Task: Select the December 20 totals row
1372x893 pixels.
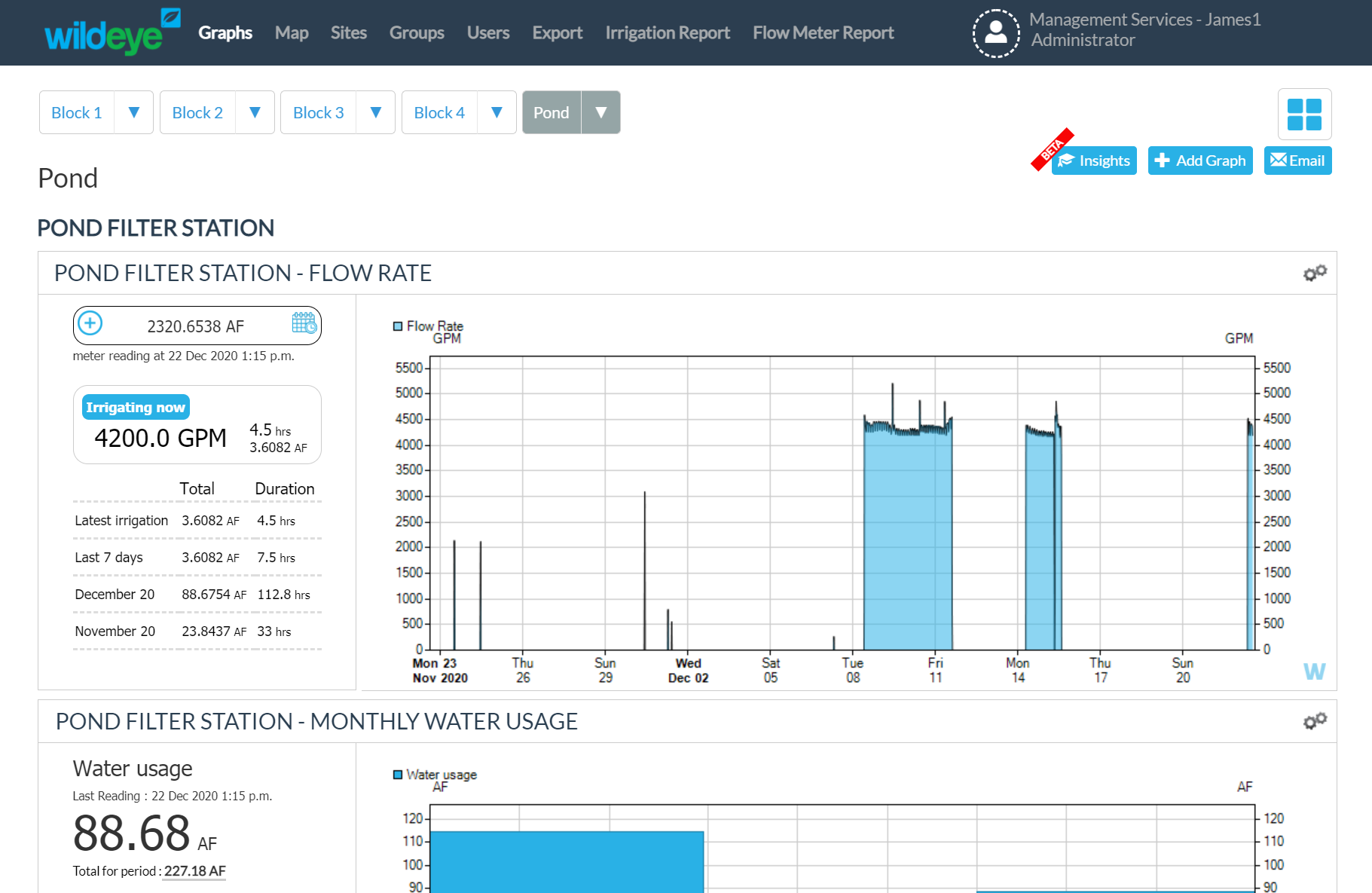Action: [197, 595]
